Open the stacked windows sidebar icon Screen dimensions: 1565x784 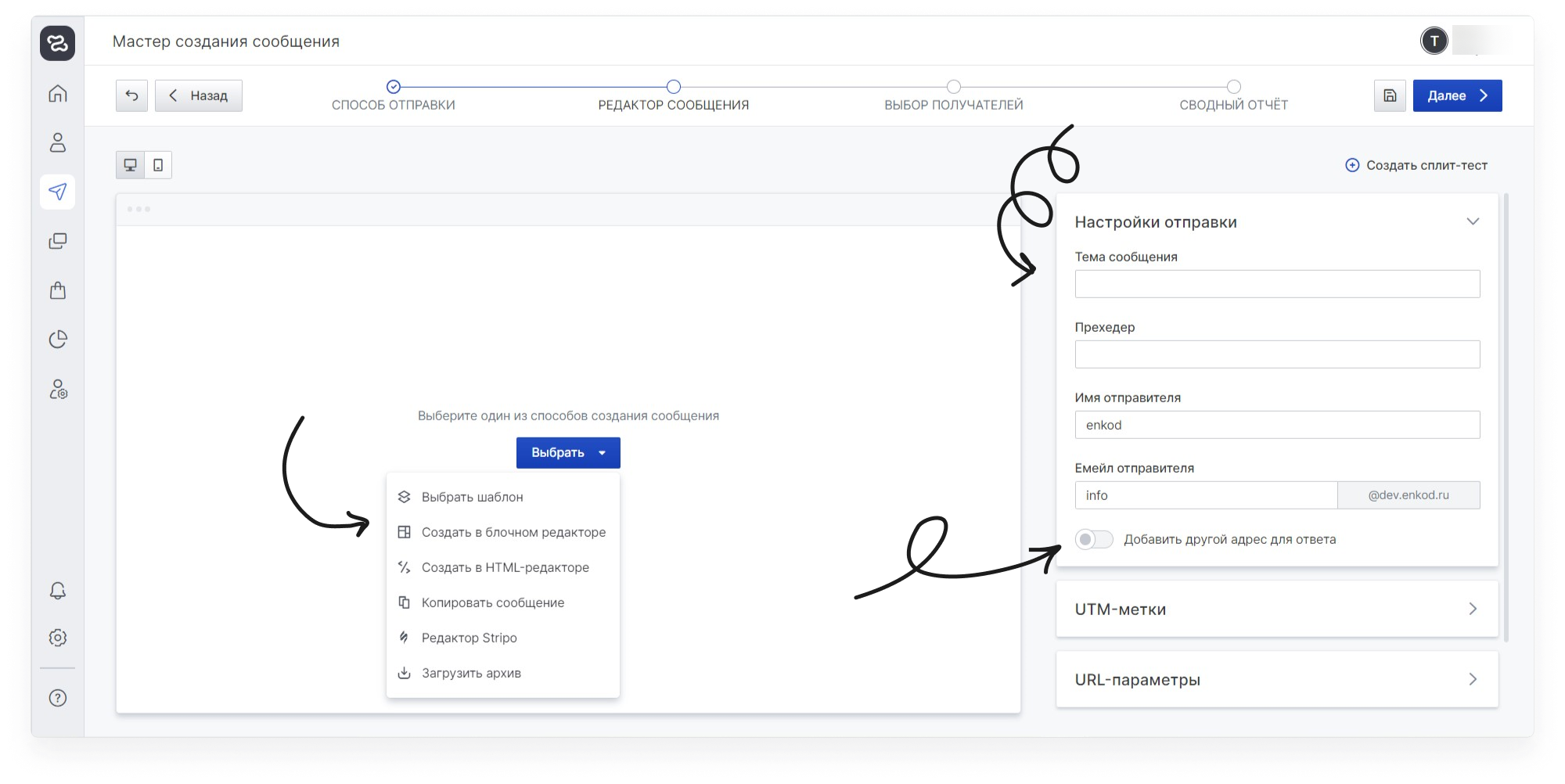point(57,241)
